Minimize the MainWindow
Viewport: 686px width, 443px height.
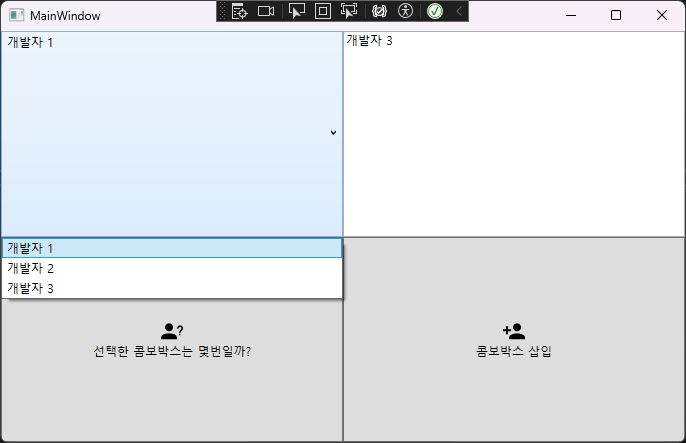[x=570, y=15]
